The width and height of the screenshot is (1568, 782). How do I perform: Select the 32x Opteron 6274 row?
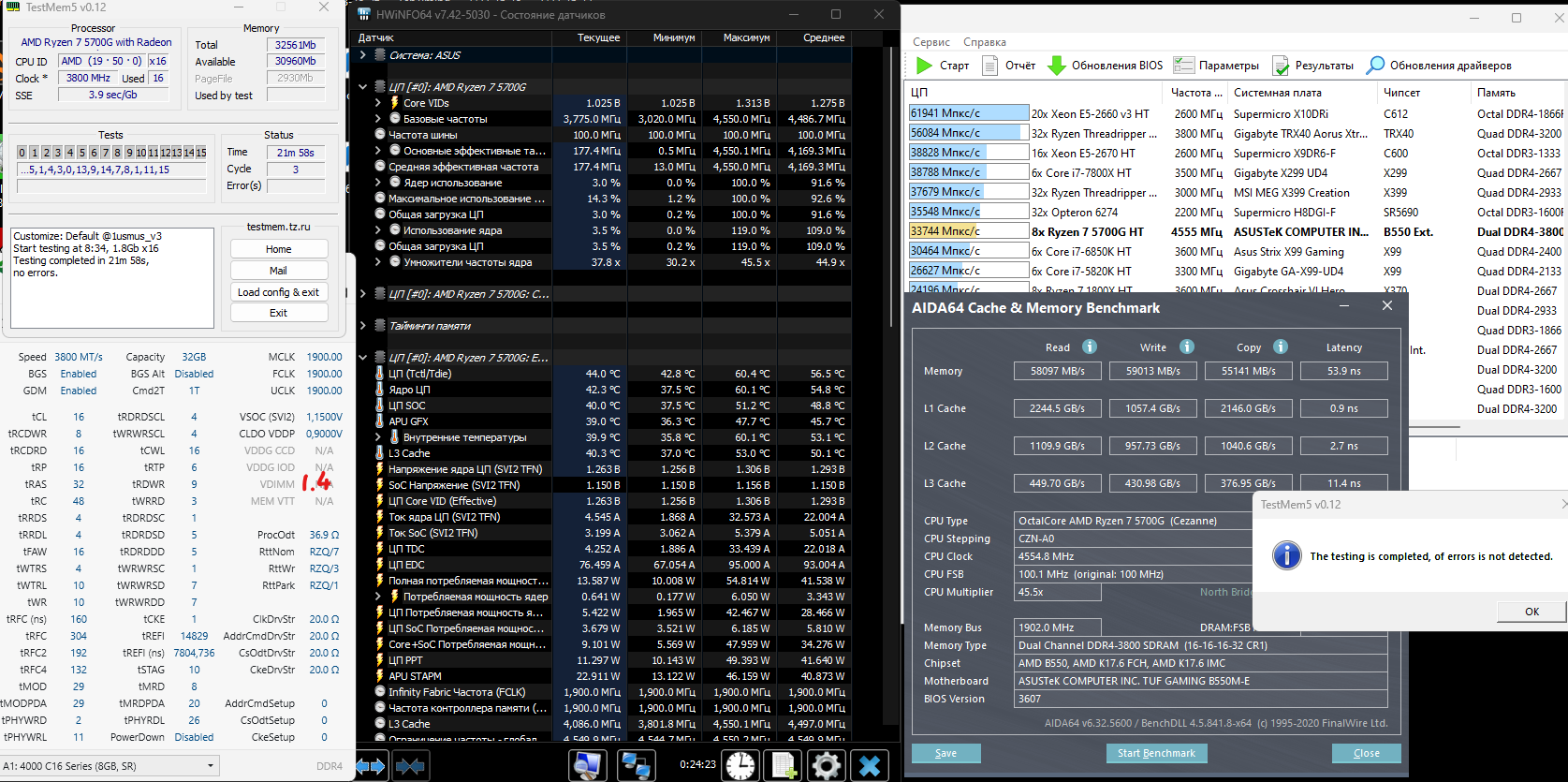pos(1236,212)
